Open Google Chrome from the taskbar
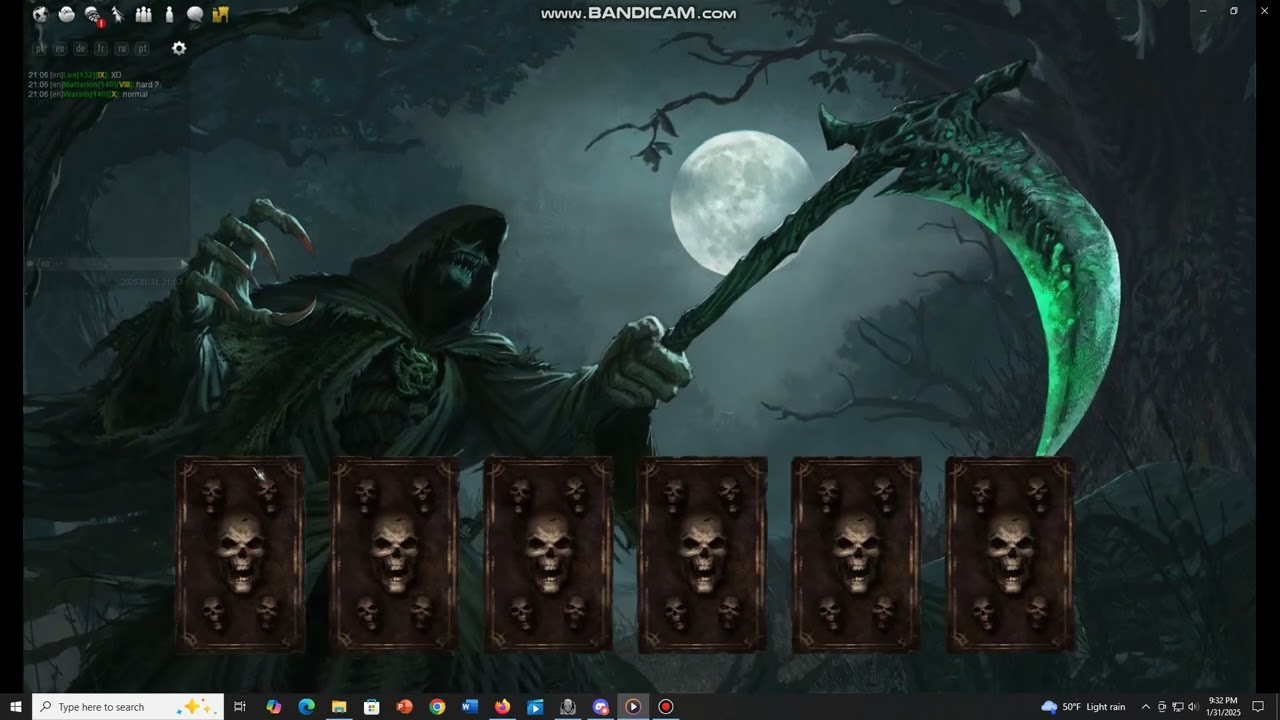Screen dimensions: 1280x720 click(x=437, y=707)
